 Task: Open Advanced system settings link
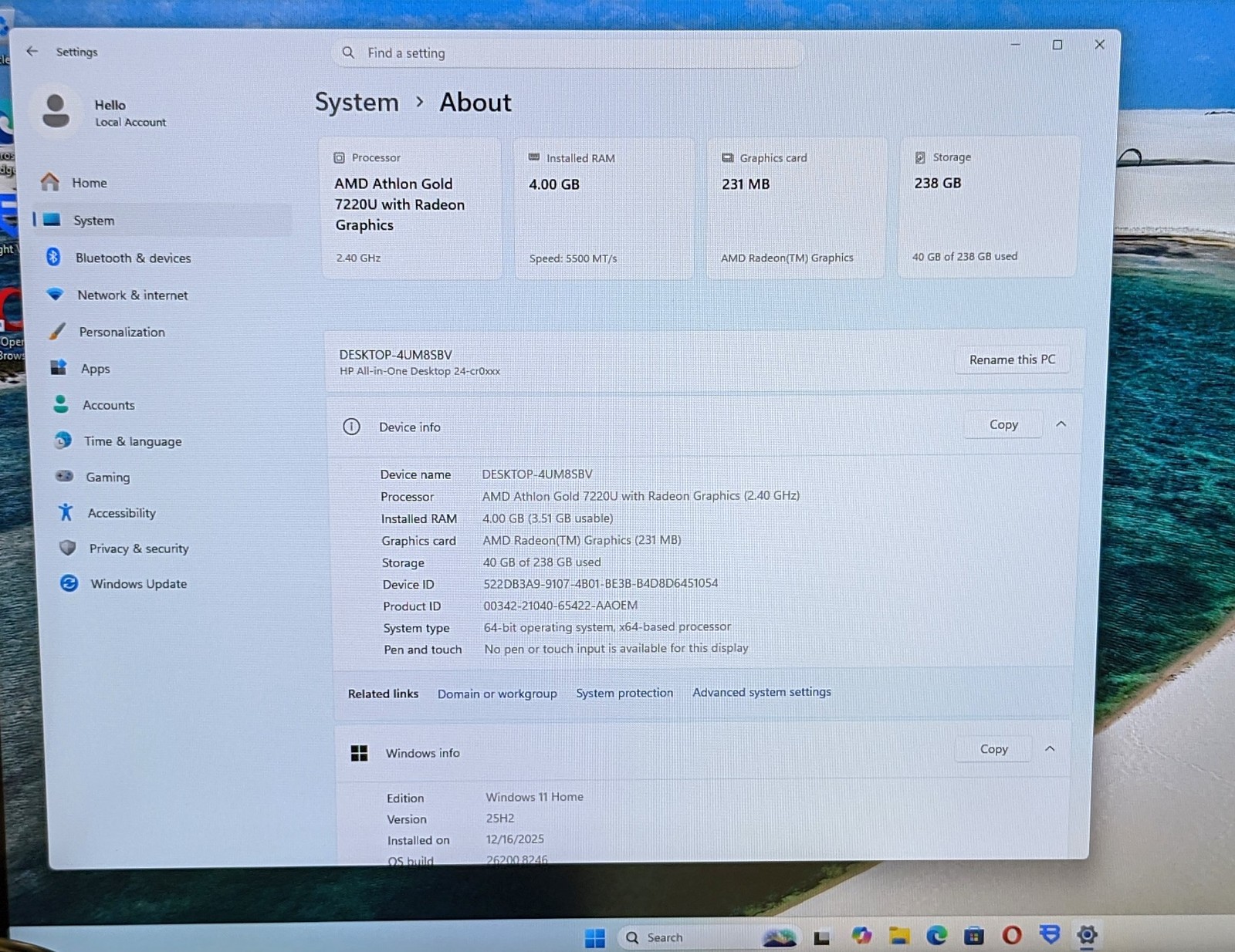tap(762, 692)
